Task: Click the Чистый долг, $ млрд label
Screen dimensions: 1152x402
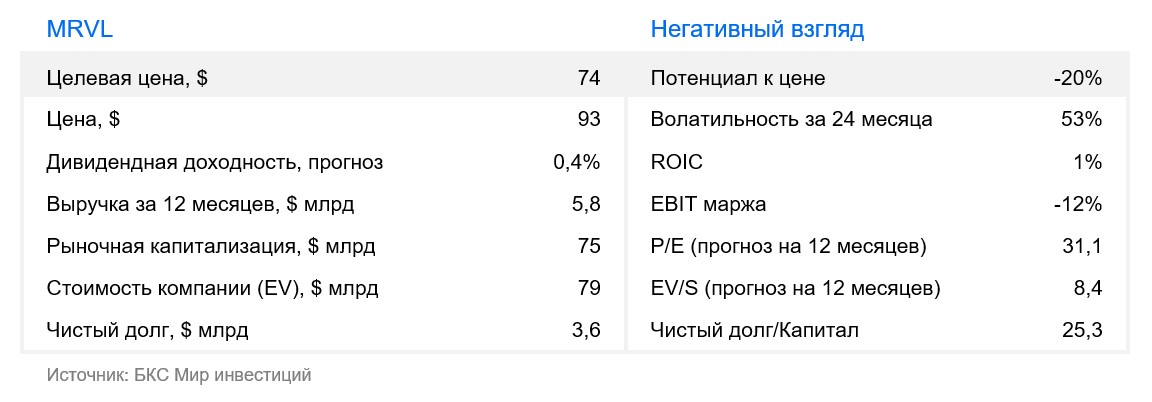Action: click(148, 330)
